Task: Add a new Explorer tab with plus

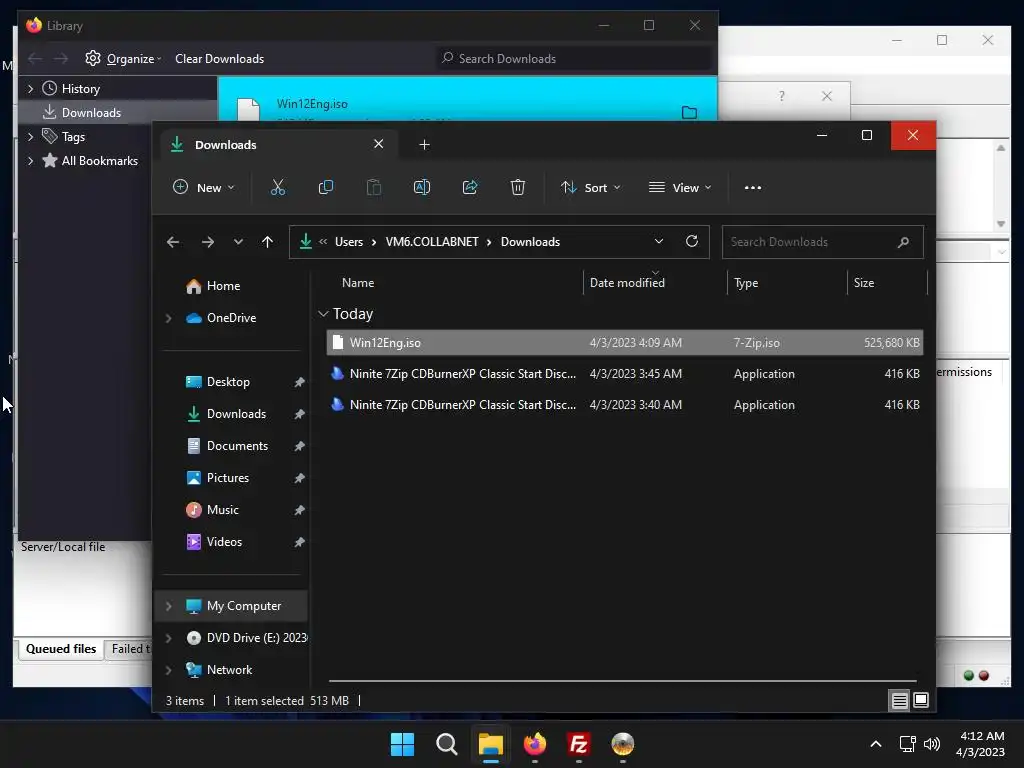Action: tap(424, 144)
